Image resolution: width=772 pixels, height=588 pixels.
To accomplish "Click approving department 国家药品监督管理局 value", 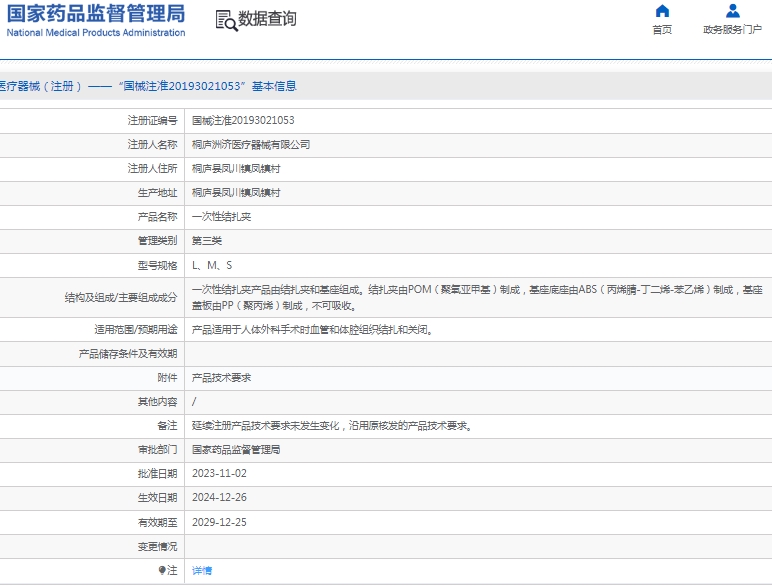I will pos(236,450).
